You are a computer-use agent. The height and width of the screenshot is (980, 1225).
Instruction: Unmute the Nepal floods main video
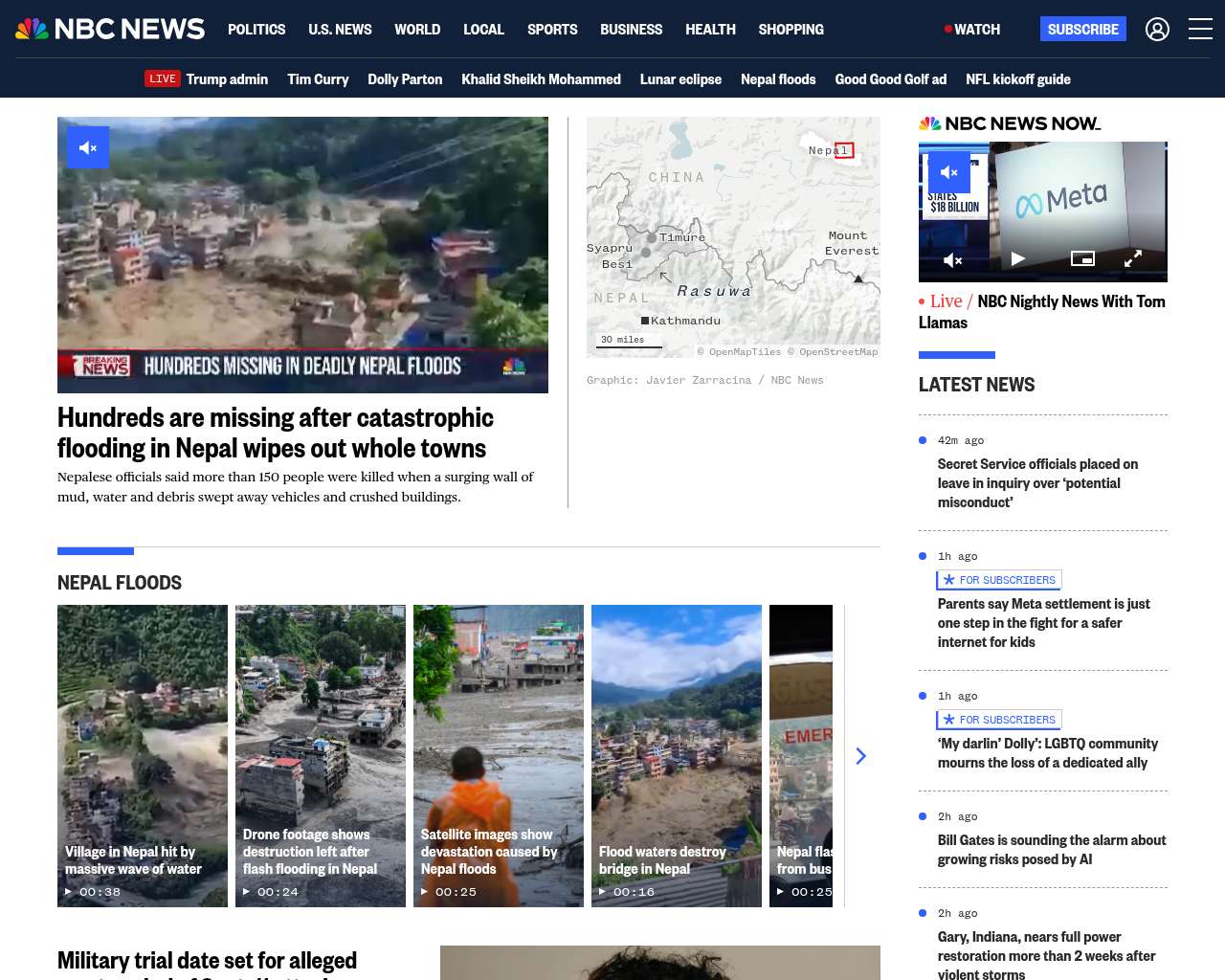pos(88,147)
